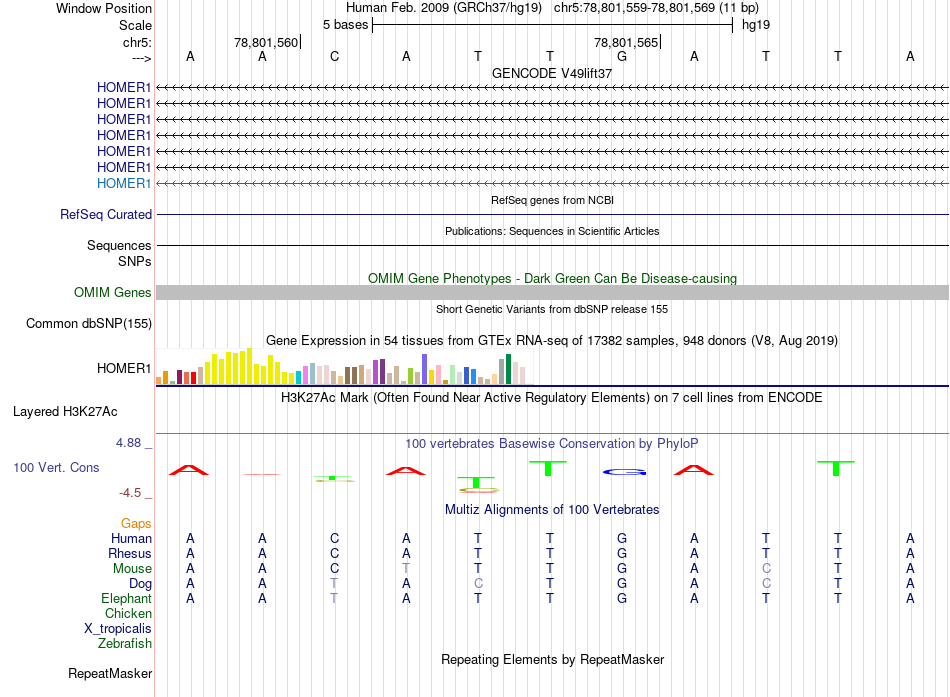
Task: Click the Gaps row label
Action: pyautogui.click(x=136, y=524)
